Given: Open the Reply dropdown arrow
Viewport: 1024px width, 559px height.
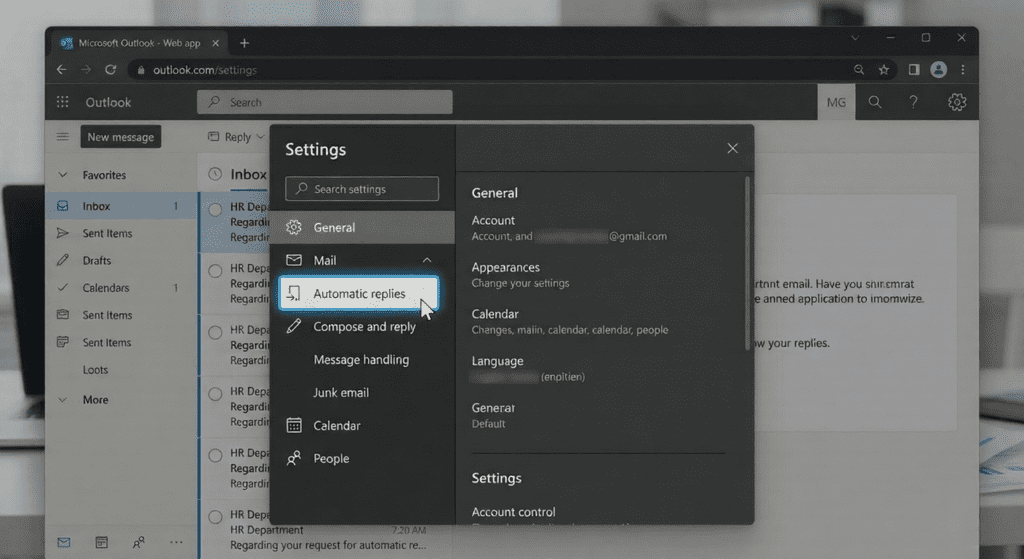Looking at the screenshot, I should point(260,136).
